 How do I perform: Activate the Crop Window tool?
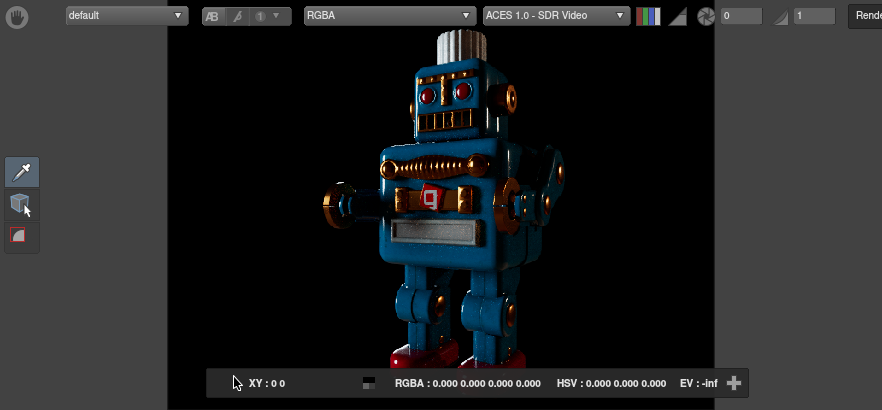pyautogui.click(x=19, y=236)
